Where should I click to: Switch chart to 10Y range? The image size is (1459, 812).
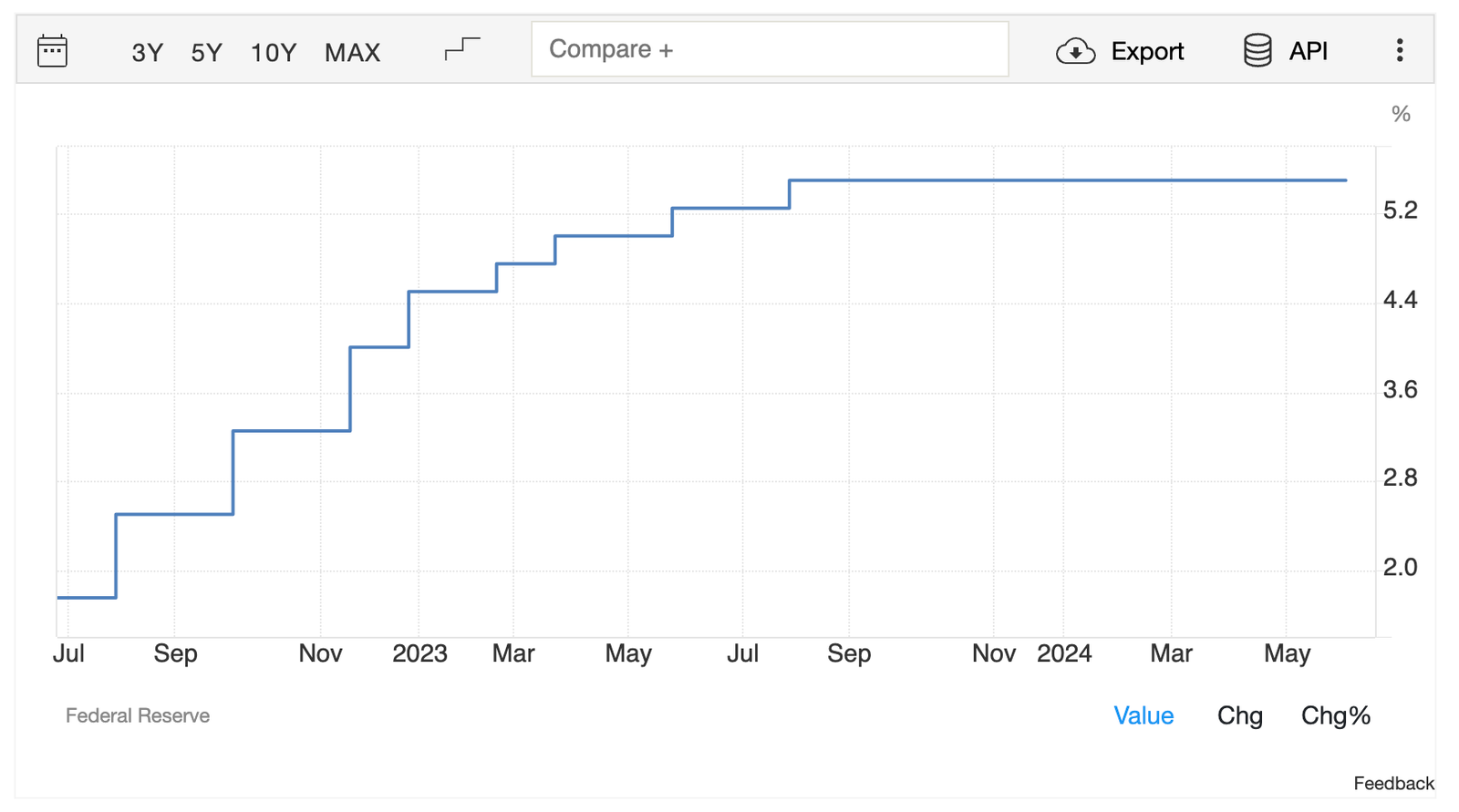click(x=273, y=53)
